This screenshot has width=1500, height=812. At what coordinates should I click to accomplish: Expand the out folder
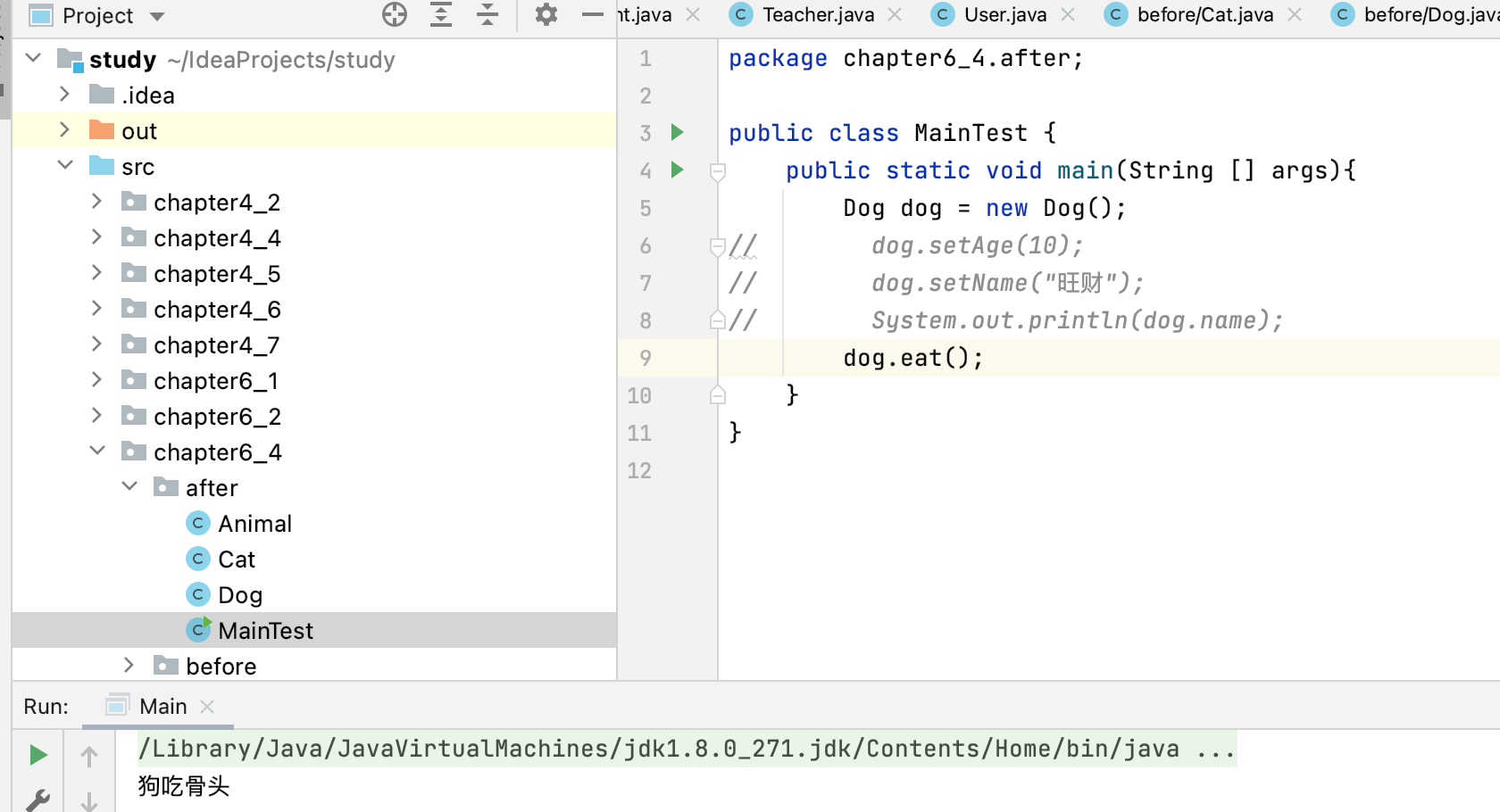[x=64, y=130]
